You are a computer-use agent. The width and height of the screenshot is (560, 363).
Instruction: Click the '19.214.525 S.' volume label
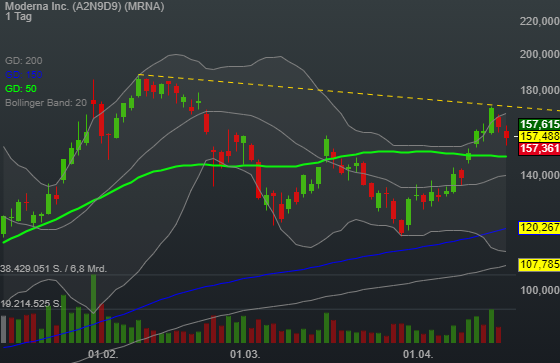pyautogui.click(x=31, y=304)
